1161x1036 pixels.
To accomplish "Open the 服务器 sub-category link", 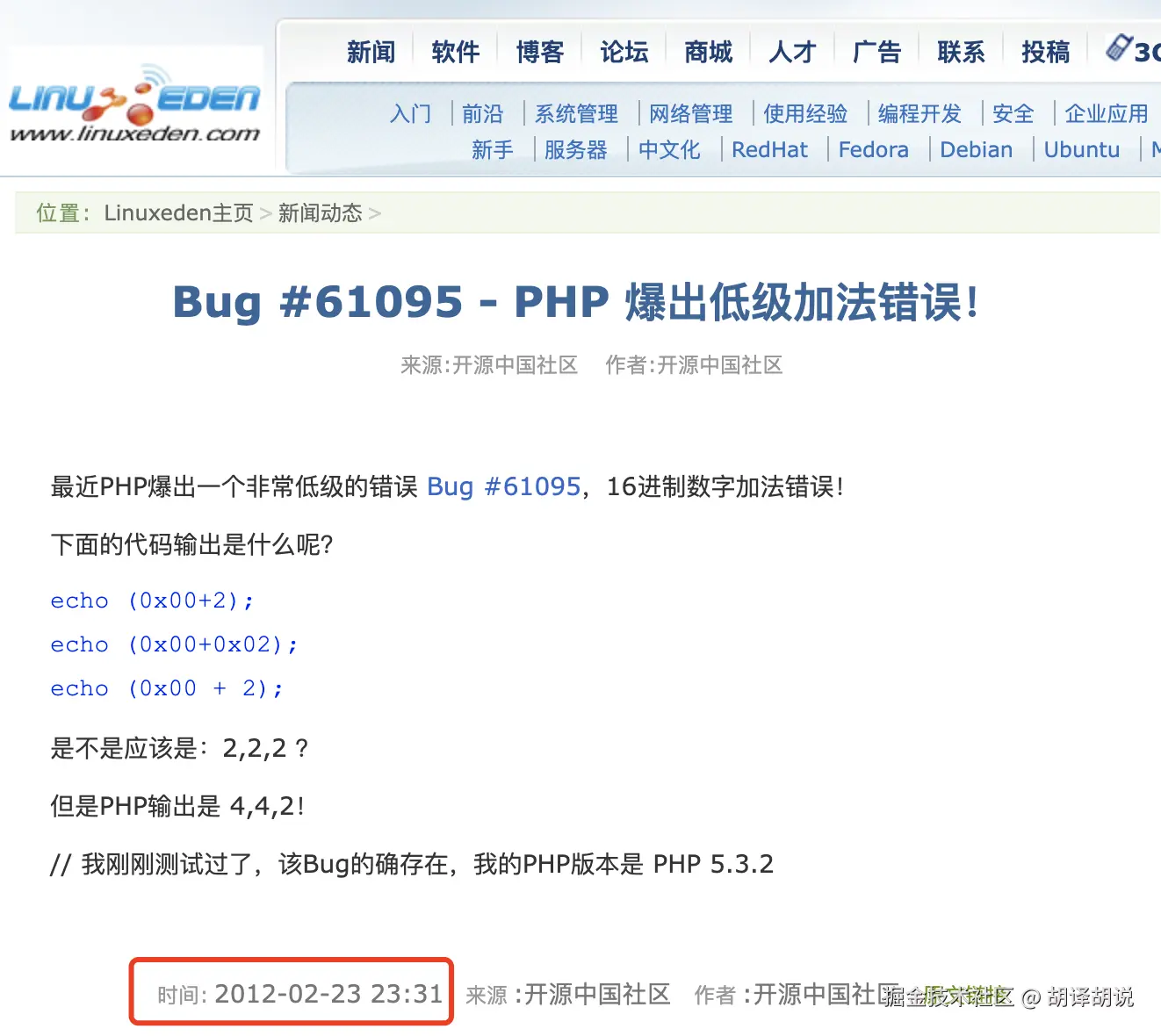I will click(x=575, y=150).
